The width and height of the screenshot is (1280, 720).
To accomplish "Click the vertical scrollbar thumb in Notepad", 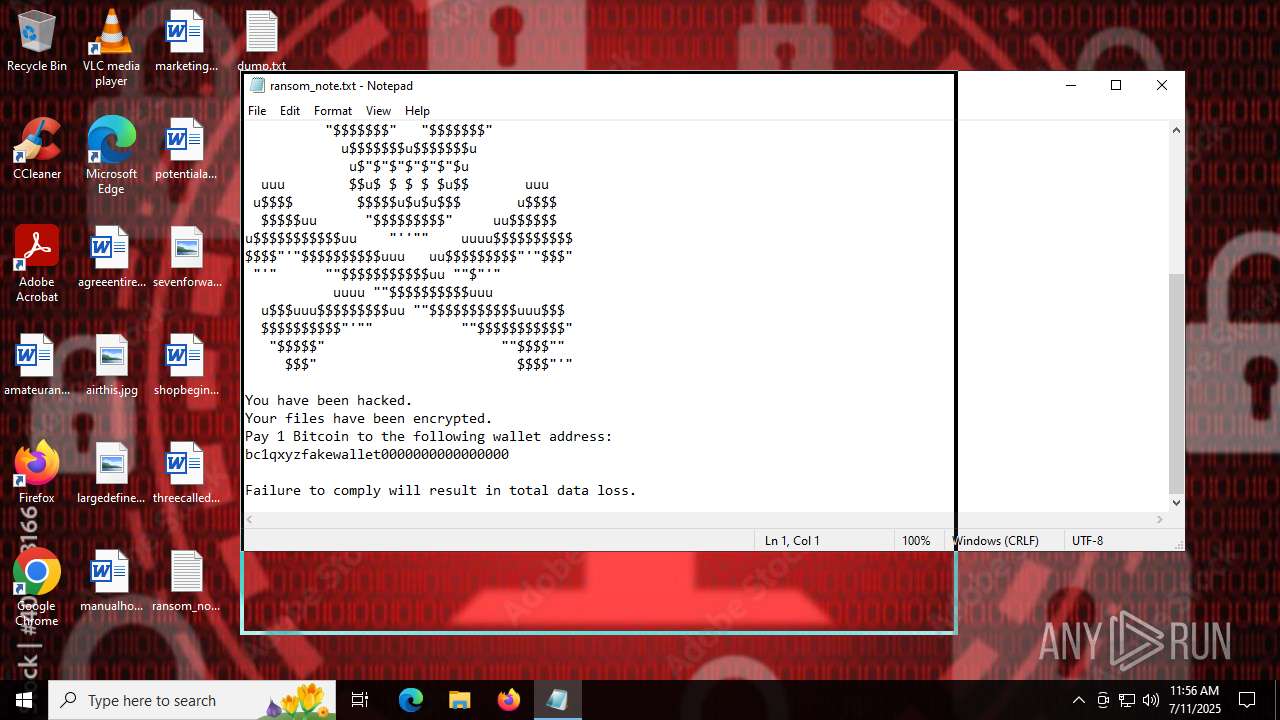I will 1176,385.
